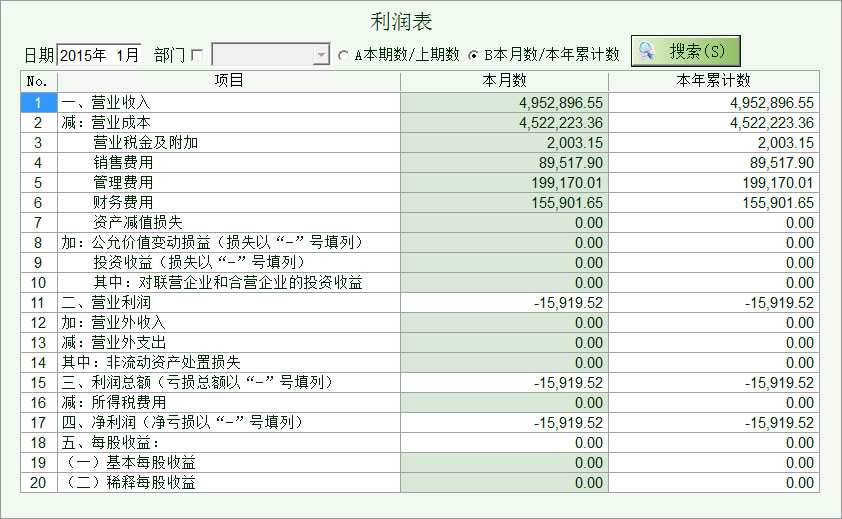Viewport: 842px width, 519px height.
Task: Click the No. column header
Action: [38, 80]
